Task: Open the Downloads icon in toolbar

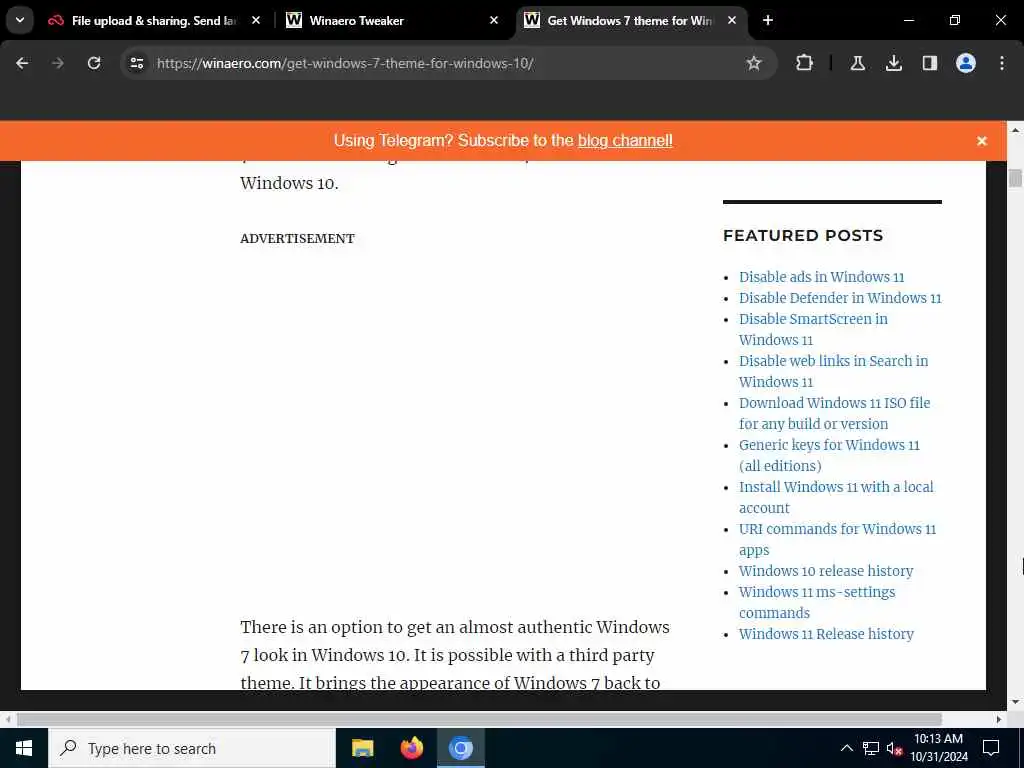Action: [893, 63]
